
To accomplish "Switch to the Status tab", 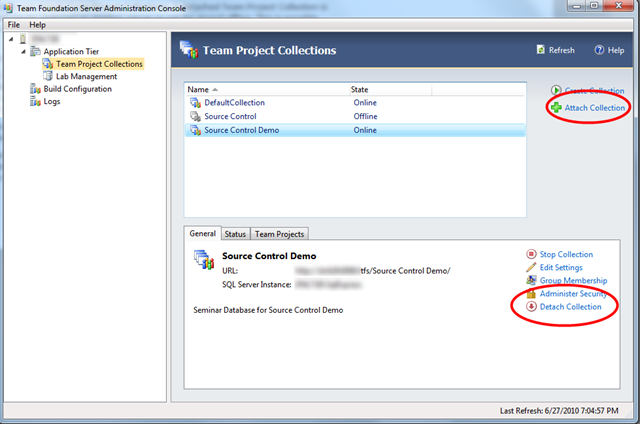I will [x=235, y=234].
